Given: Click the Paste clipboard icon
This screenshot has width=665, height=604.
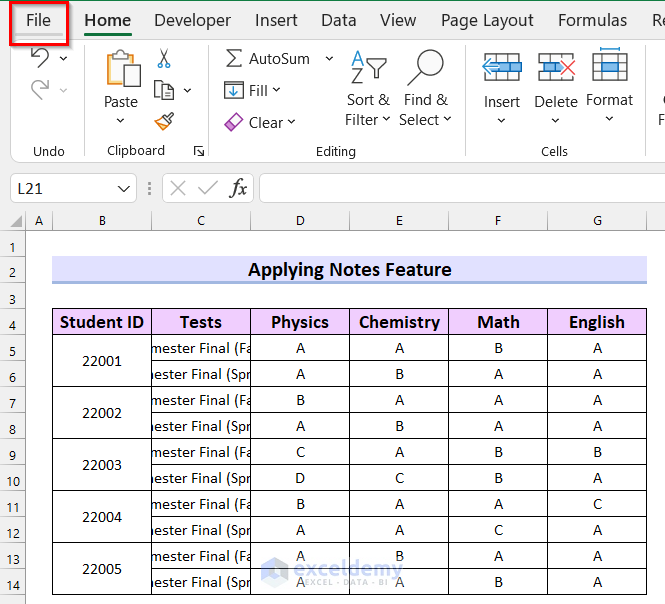Looking at the screenshot, I should (121, 70).
